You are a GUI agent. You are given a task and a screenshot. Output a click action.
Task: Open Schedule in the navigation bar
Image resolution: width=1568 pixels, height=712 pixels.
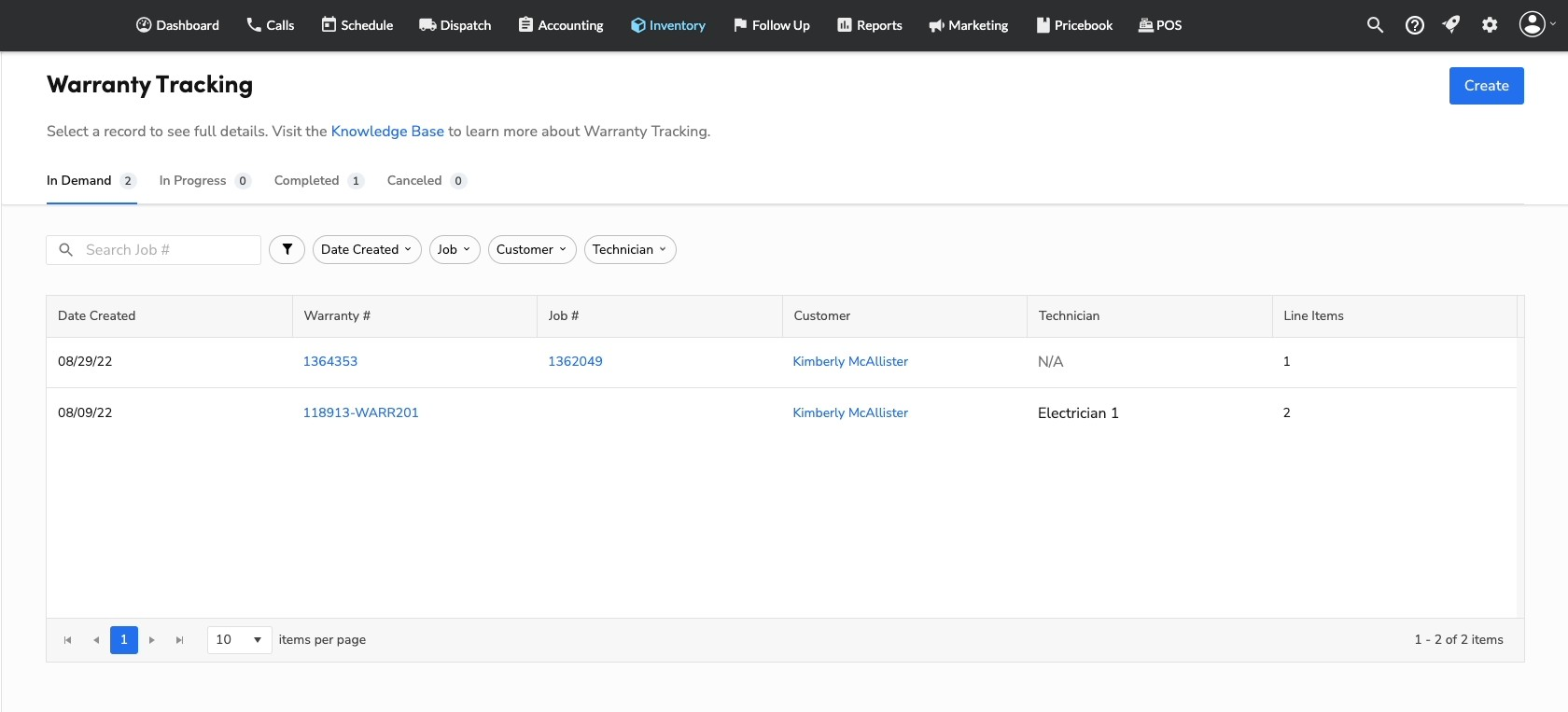point(357,25)
